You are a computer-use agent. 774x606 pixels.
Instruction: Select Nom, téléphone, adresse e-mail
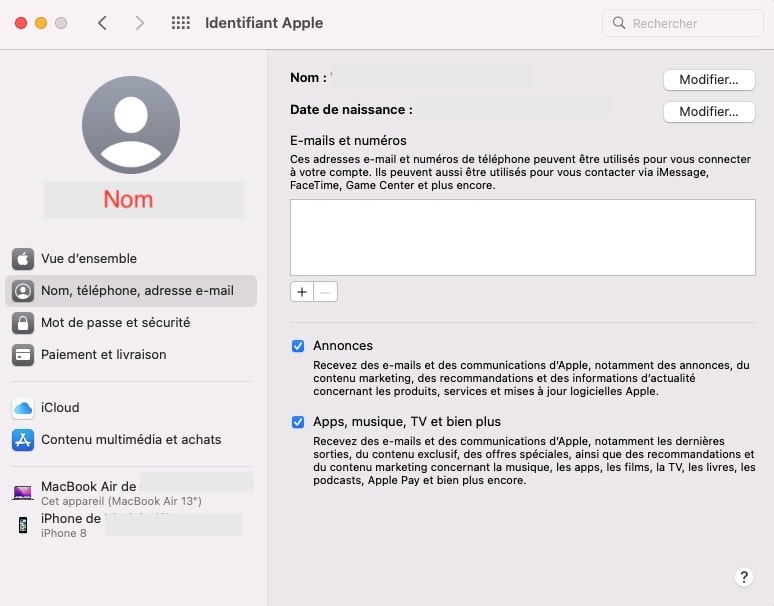coord(131,291)
